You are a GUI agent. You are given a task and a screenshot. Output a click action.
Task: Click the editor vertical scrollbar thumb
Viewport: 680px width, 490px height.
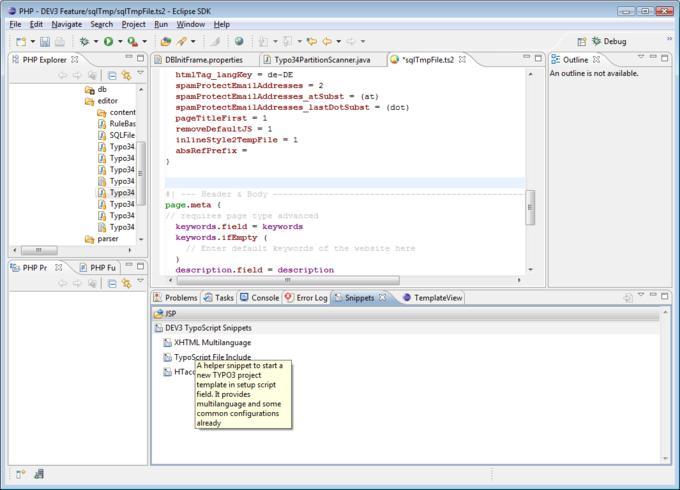[530, 207]
